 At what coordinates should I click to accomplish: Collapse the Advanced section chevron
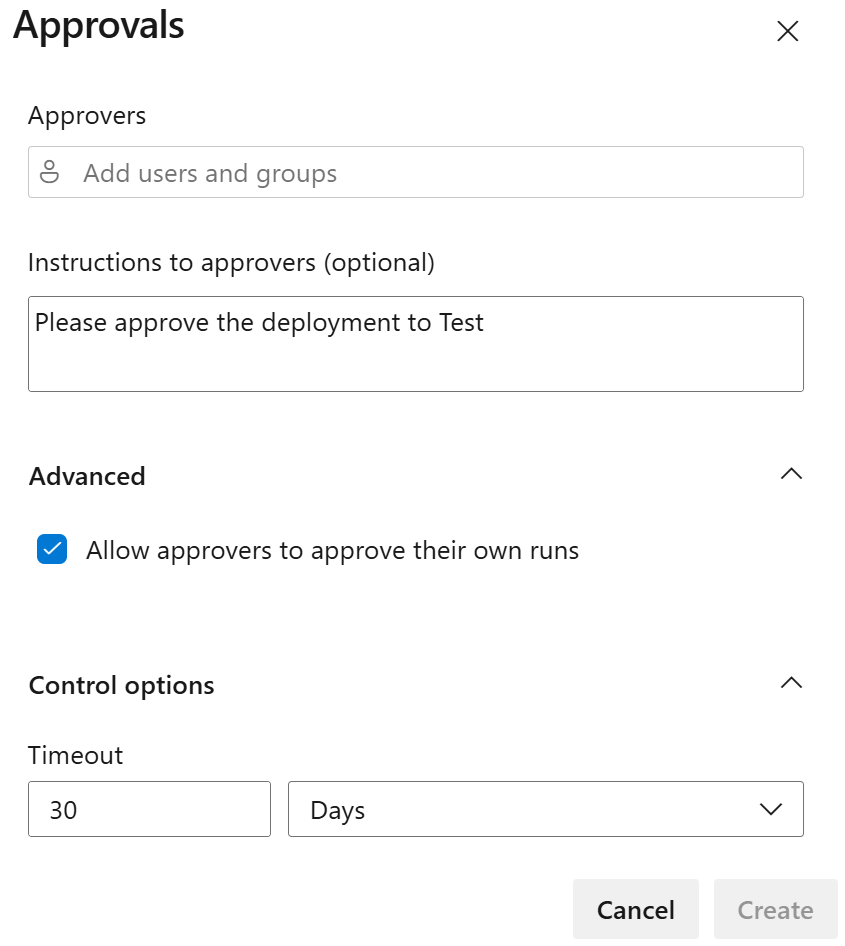click(x=791, y=474)
